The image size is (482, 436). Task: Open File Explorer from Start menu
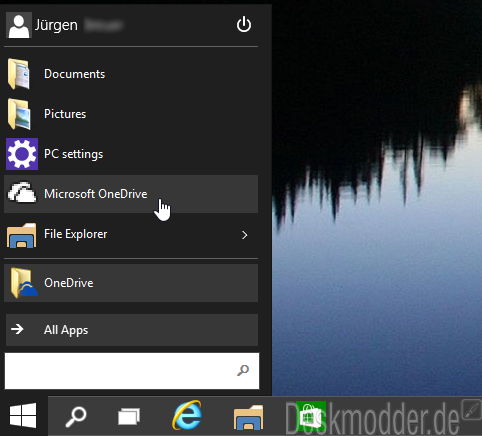click(131, 234)
